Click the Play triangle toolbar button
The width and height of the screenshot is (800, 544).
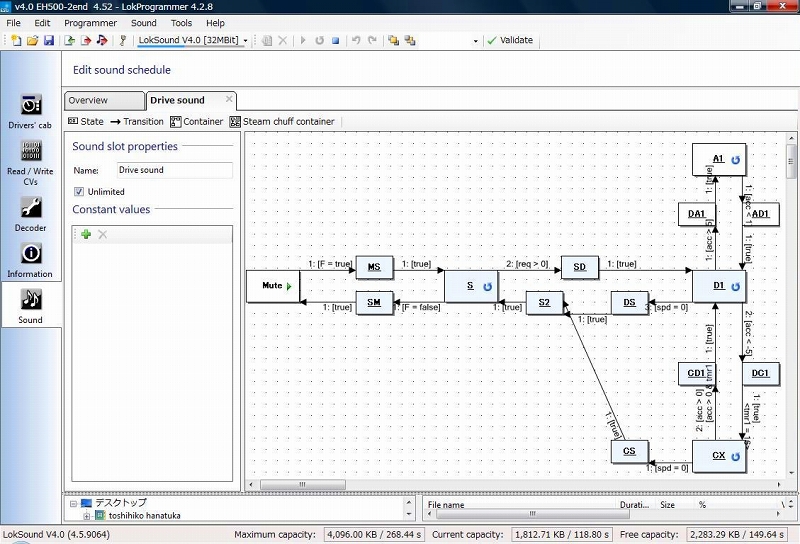303,40
